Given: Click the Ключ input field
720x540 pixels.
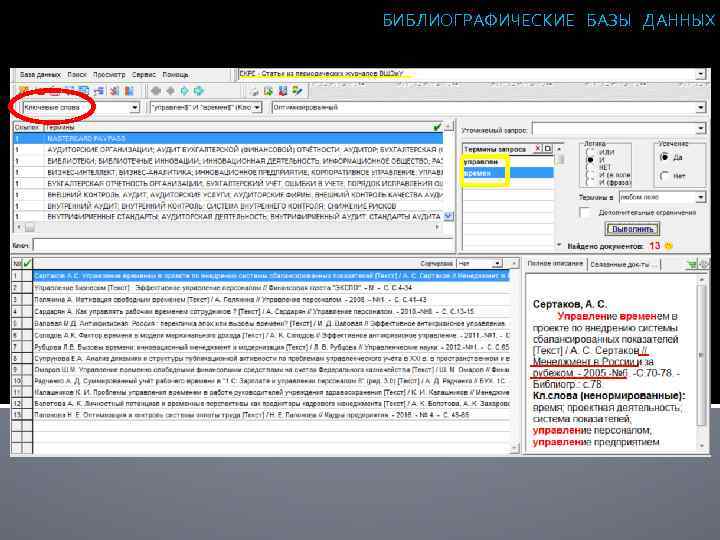Looking at the screenshot, I should [243, 245].
